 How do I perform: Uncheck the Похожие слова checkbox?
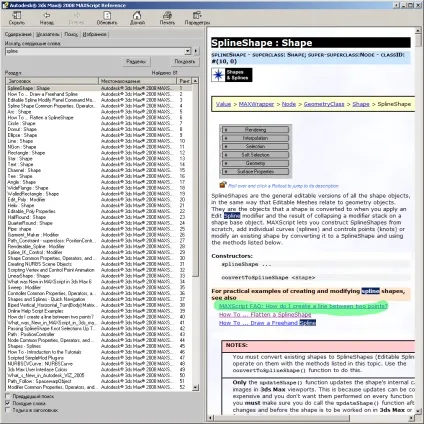tap(7, 403)
